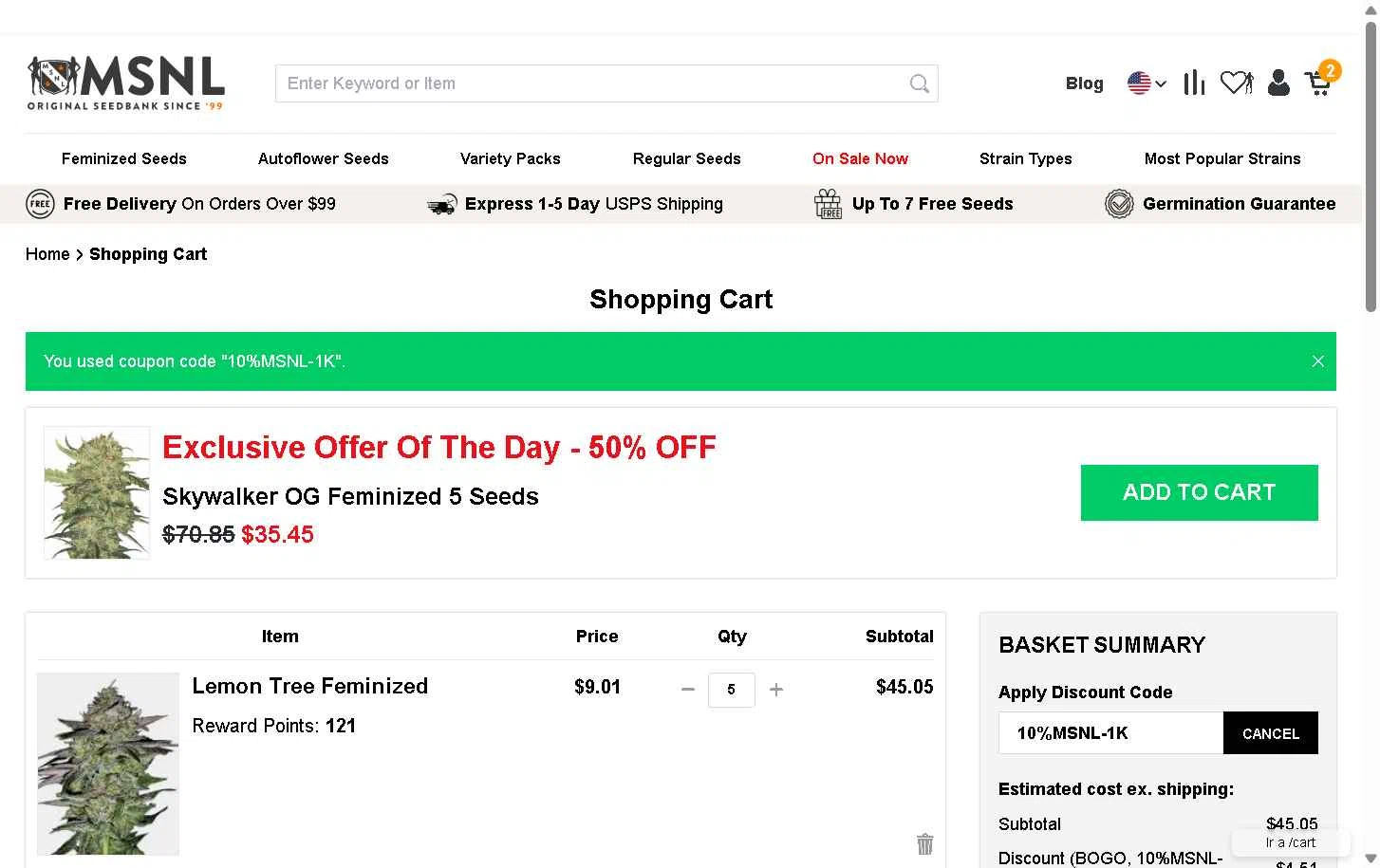
Task: Open the Strain Types menu
Action: tap(1026, 158)
